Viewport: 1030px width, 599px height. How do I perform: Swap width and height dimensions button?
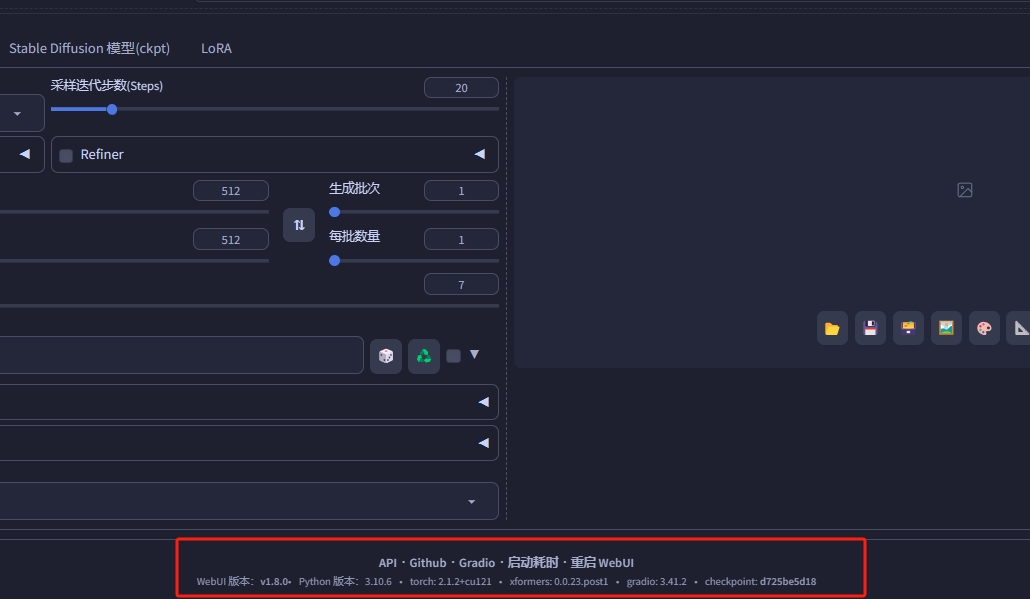coord(299,225)
